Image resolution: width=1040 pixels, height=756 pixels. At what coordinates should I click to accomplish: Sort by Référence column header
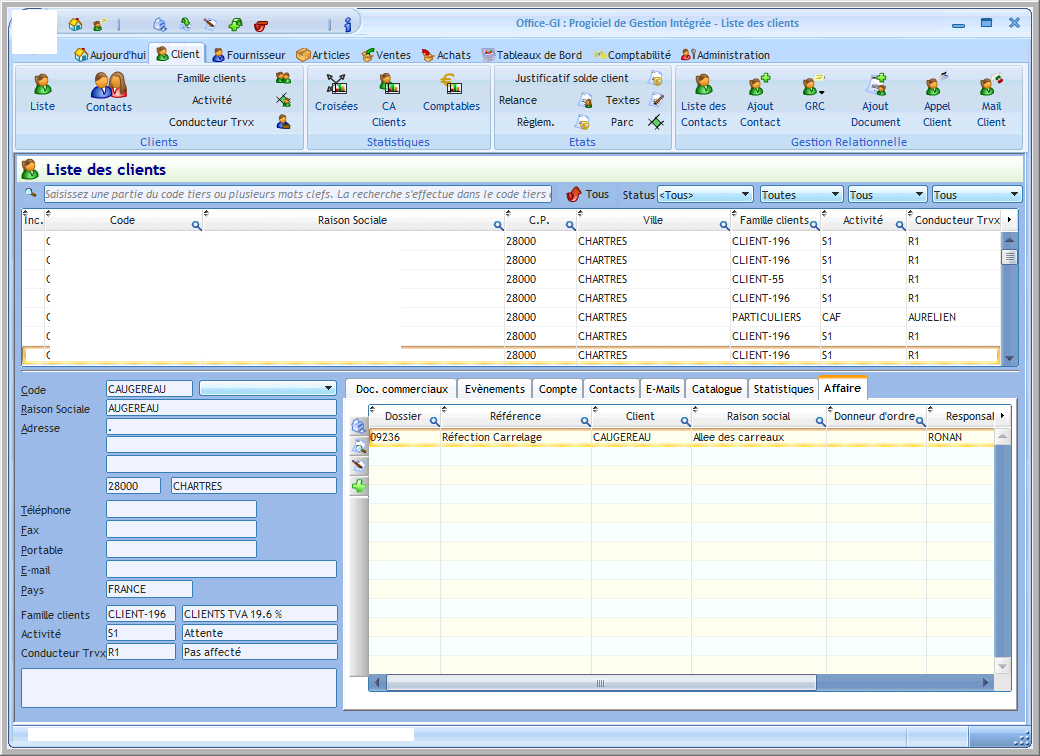[x=515, y=416]
